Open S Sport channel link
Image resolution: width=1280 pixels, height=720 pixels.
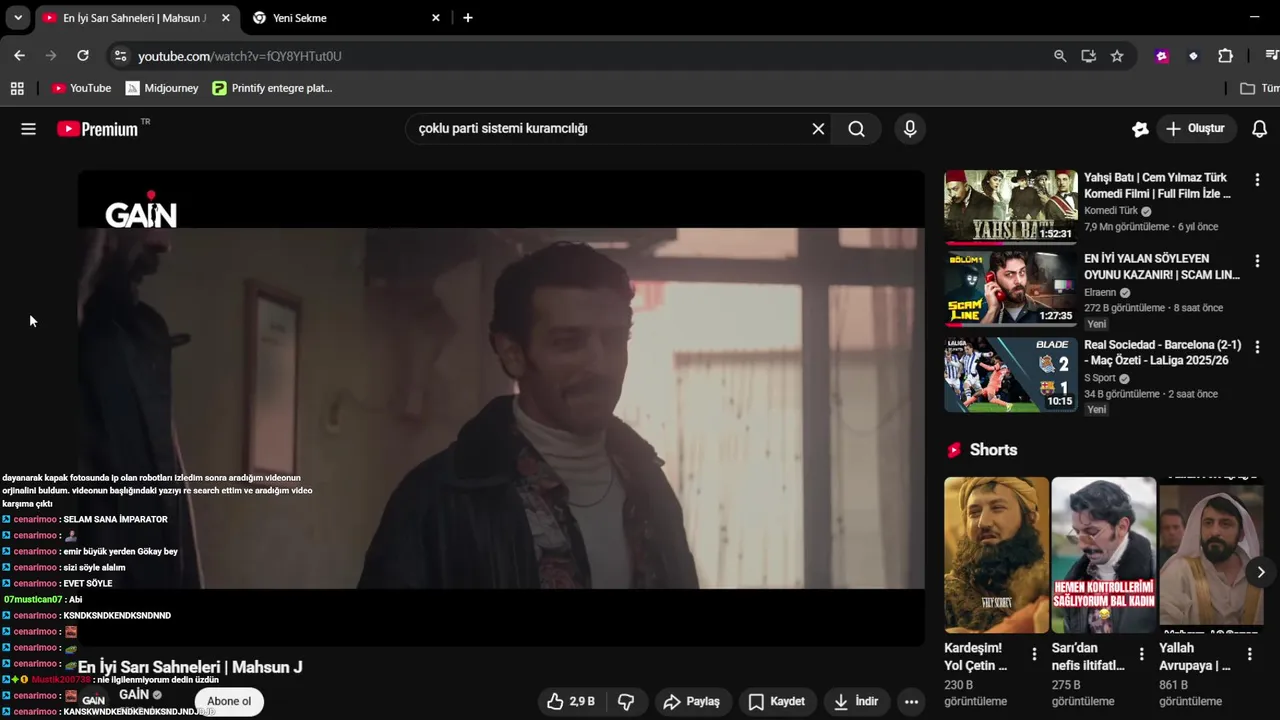point(1100,378)
